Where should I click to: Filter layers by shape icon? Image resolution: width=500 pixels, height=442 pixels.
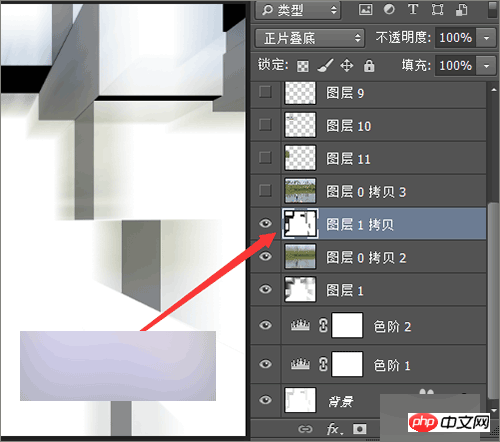(437, 10)
